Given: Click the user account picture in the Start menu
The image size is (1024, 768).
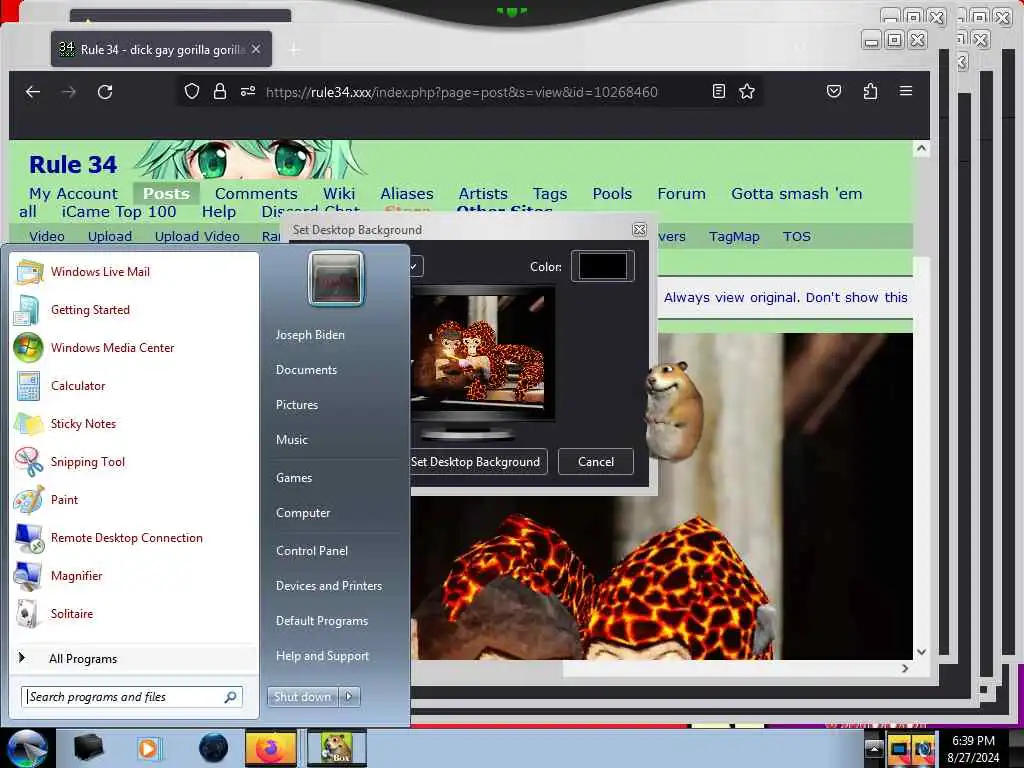Looking at the screenshot, I should pyautogui.click(x=336, y=279).
